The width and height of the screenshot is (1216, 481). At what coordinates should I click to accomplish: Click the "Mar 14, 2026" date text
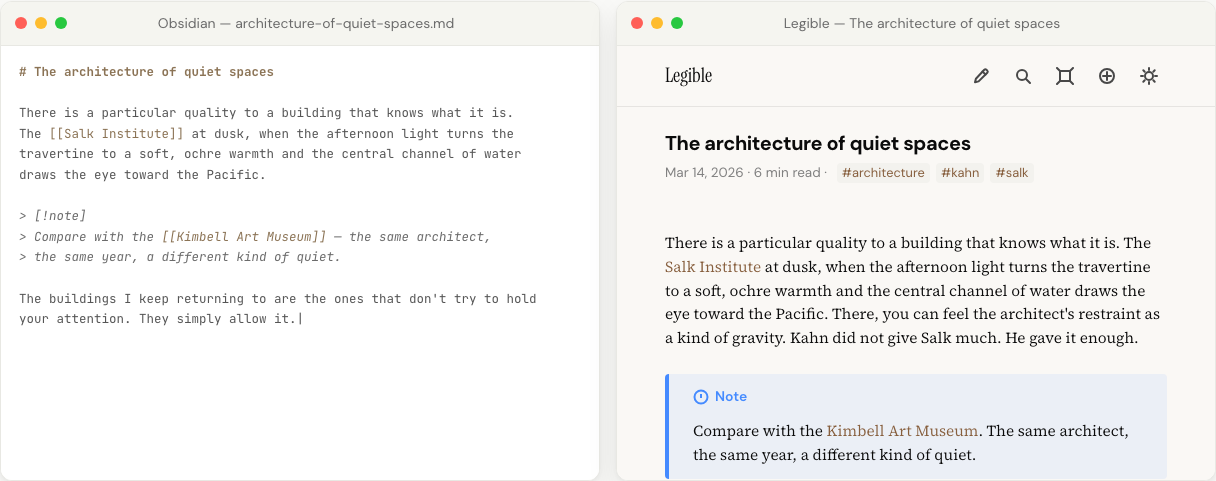(704, 173)
